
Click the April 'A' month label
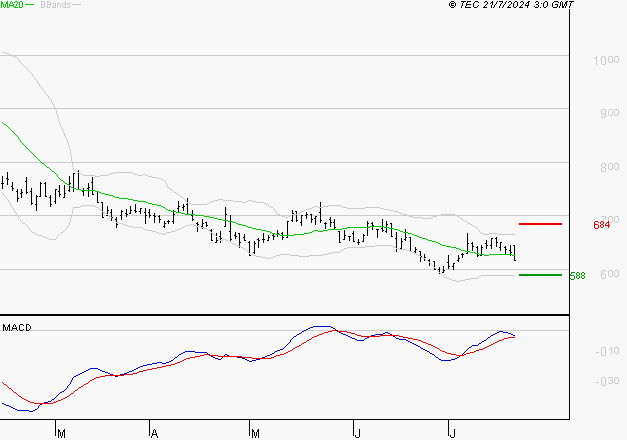154,433
